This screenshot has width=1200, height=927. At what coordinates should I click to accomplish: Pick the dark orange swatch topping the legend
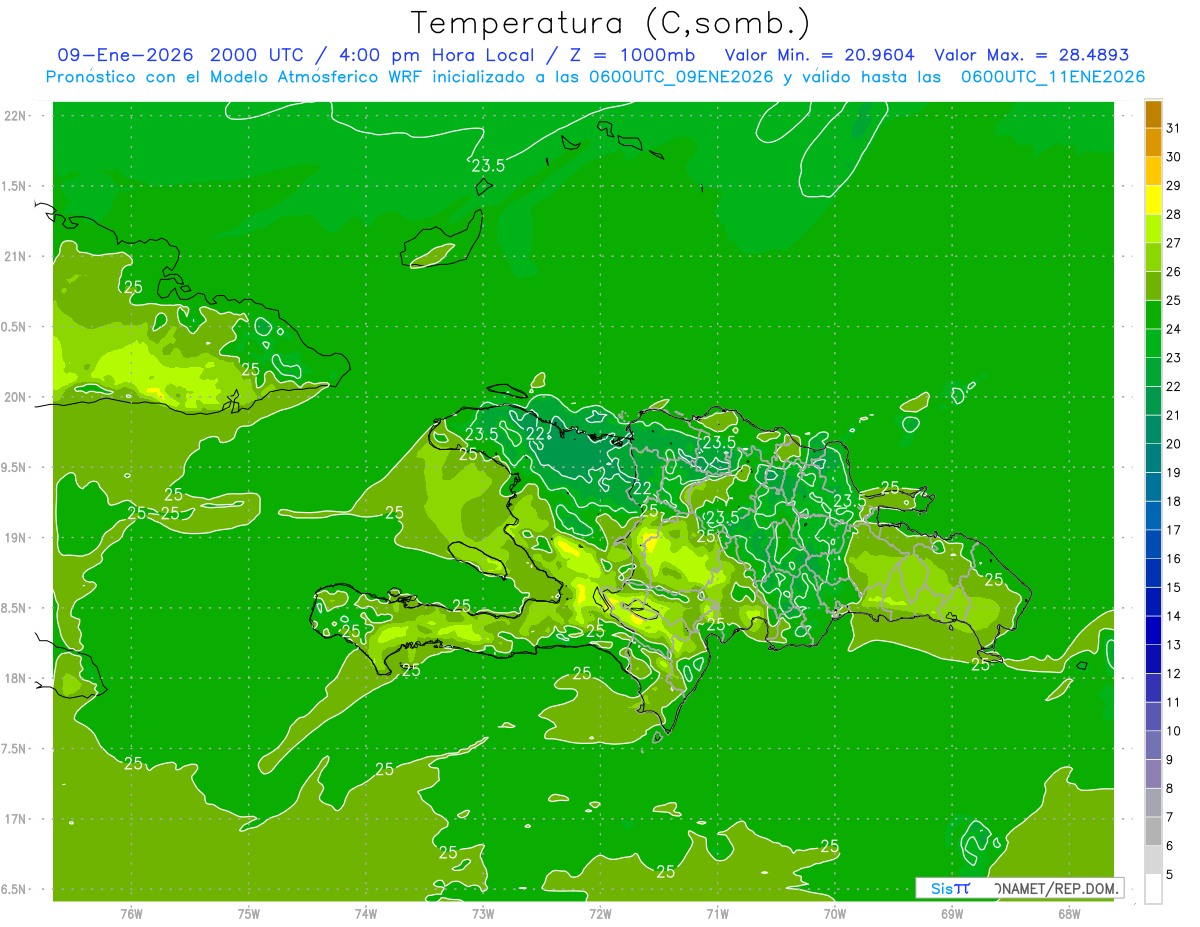click(x=1153, y=114)
